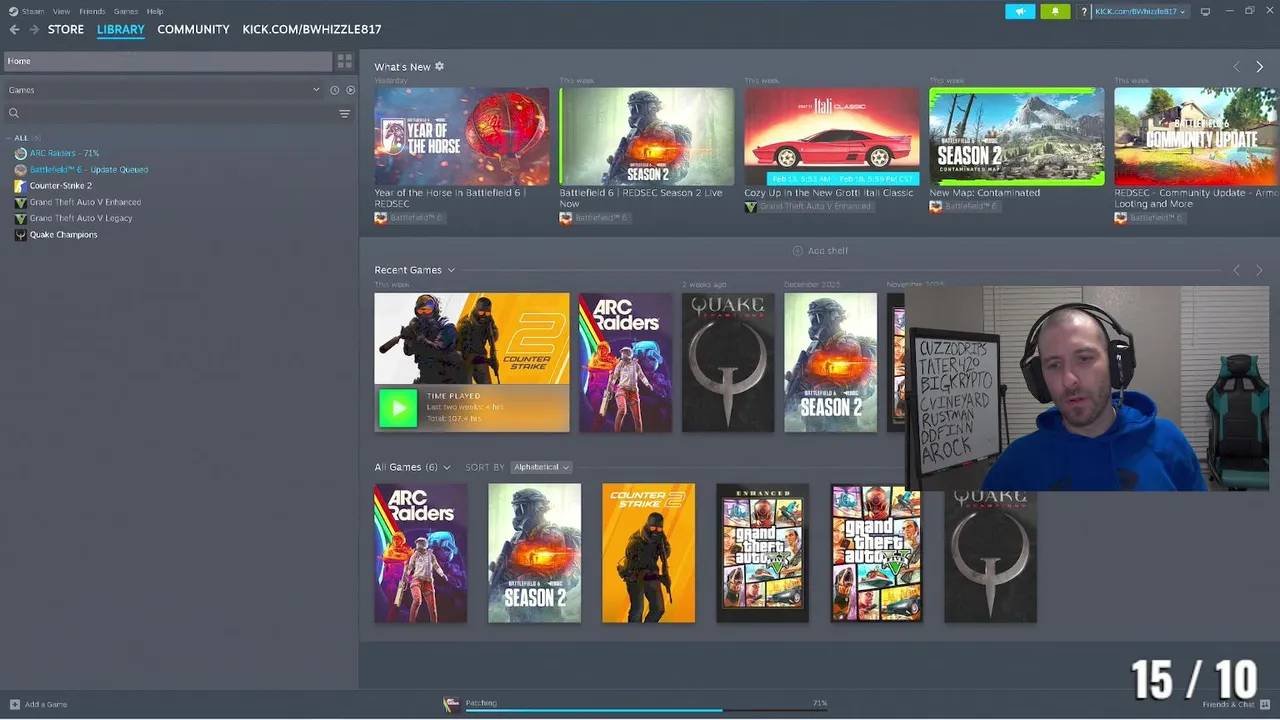The width and height of the screenshot is (1280, 720).
Task: Expand the Recent Games shelf dropdown
Action: 451,270
